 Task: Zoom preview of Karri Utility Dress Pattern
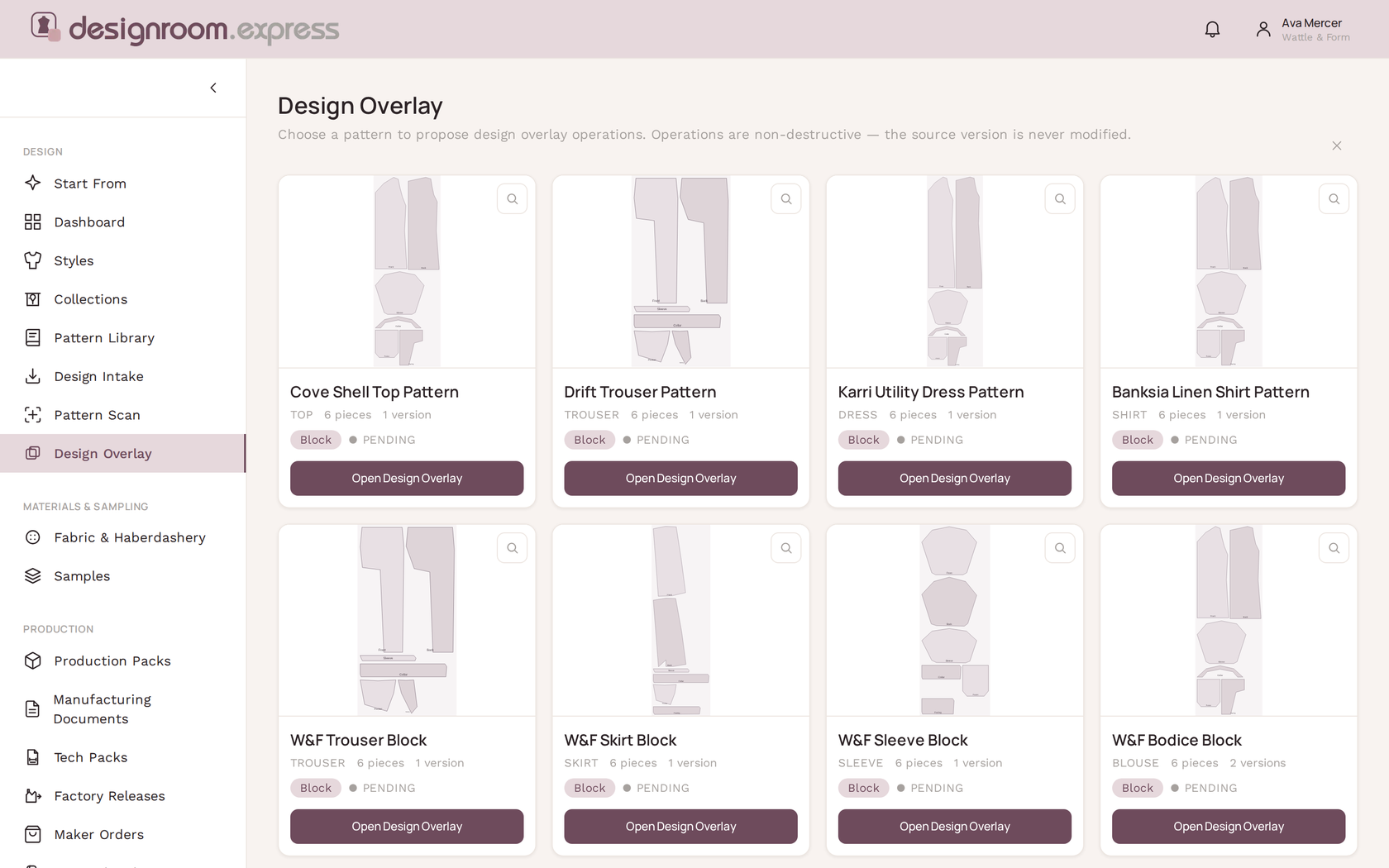(1060, 198)
